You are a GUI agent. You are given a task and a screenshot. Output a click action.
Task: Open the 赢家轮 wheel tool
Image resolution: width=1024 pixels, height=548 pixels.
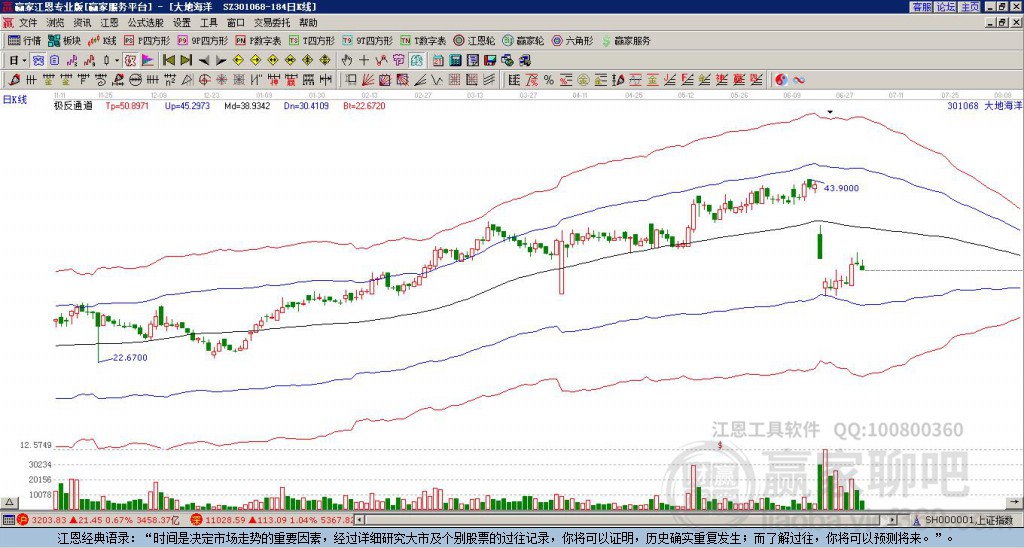click(523, 40)
